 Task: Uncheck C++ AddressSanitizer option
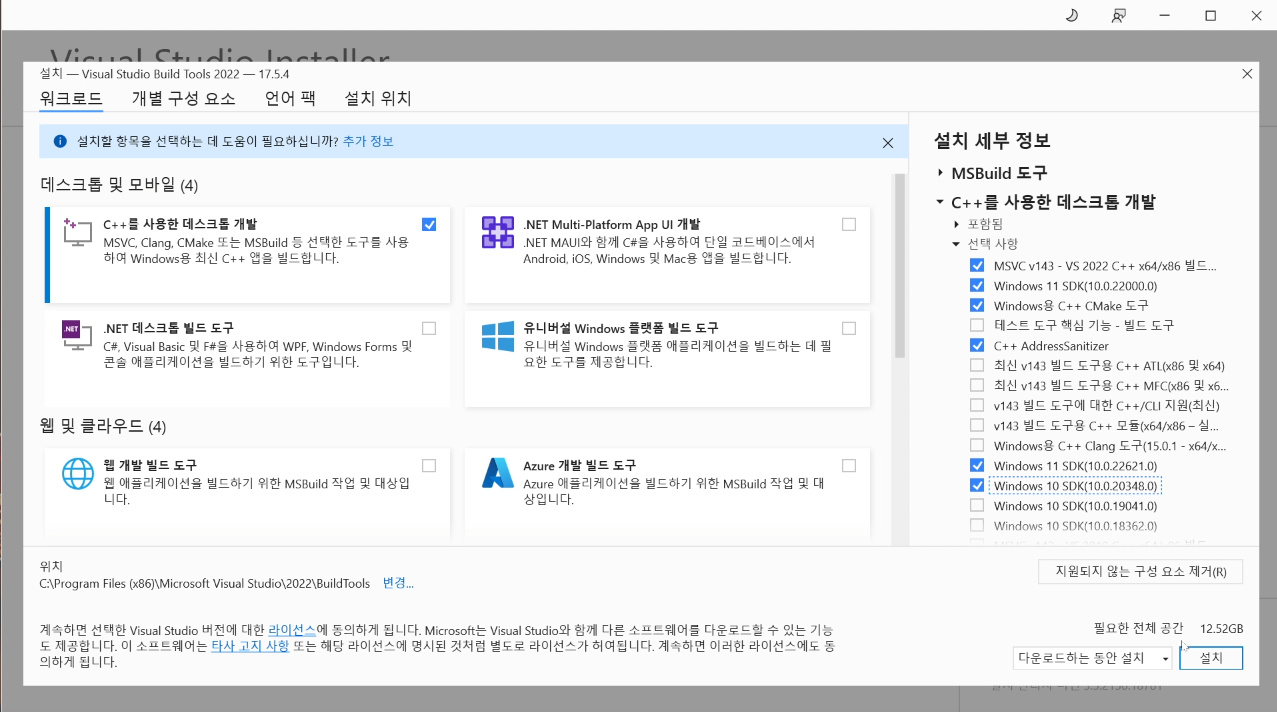point(977,346)
